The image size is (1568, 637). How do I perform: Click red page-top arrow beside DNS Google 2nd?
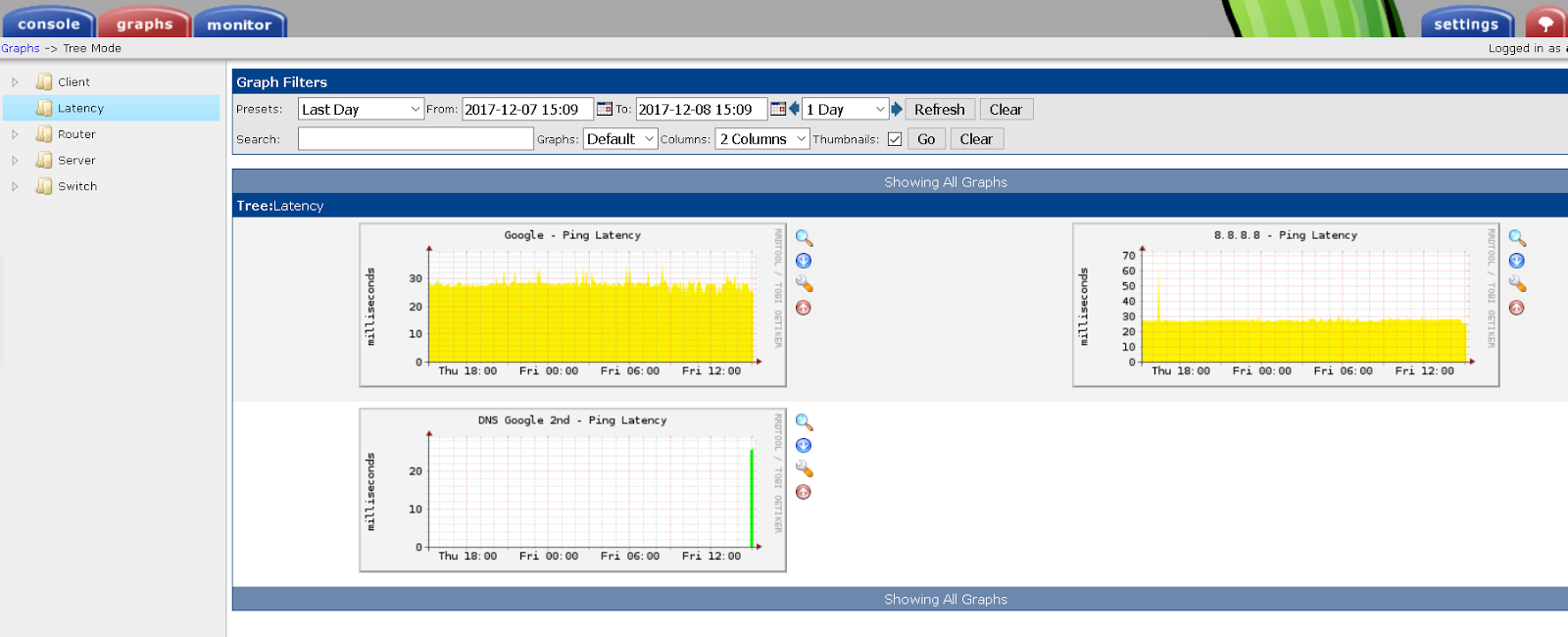pos(804,492)
